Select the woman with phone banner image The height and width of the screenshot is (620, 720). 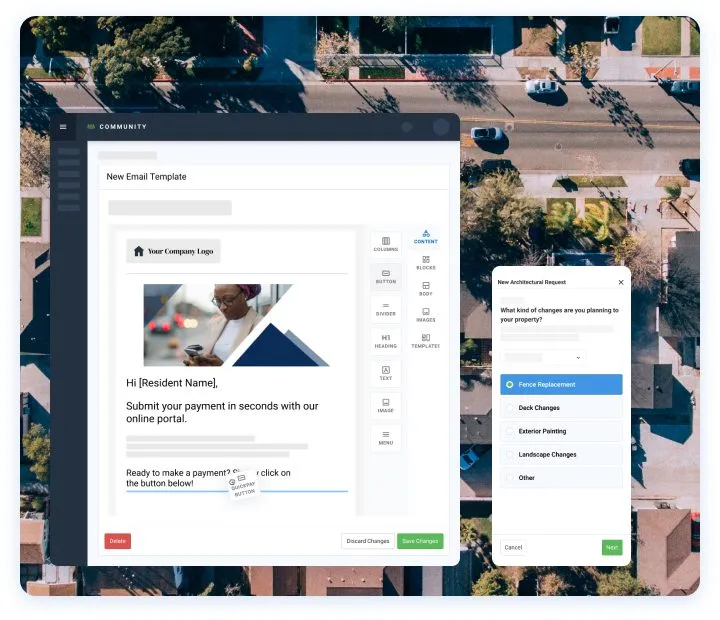click(x=236, y=325)
